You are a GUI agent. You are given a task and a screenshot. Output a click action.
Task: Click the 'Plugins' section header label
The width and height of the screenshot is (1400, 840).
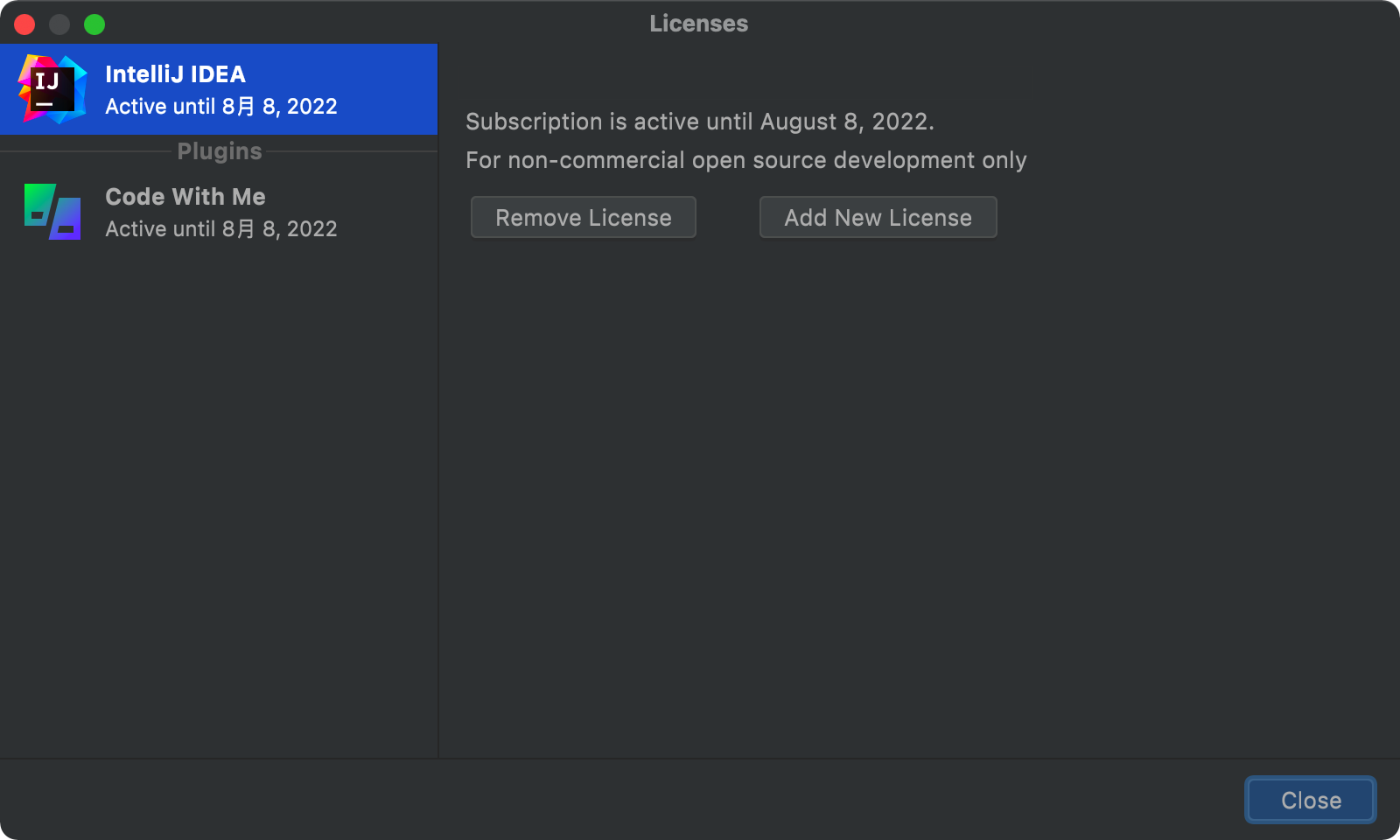(x=220, y=151)
